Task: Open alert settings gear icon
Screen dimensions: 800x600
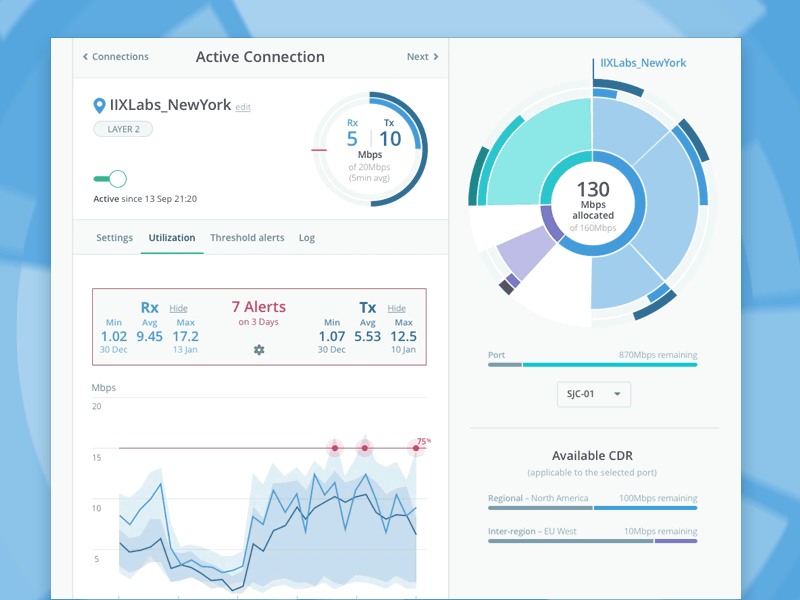Action: tap(259, 350)
